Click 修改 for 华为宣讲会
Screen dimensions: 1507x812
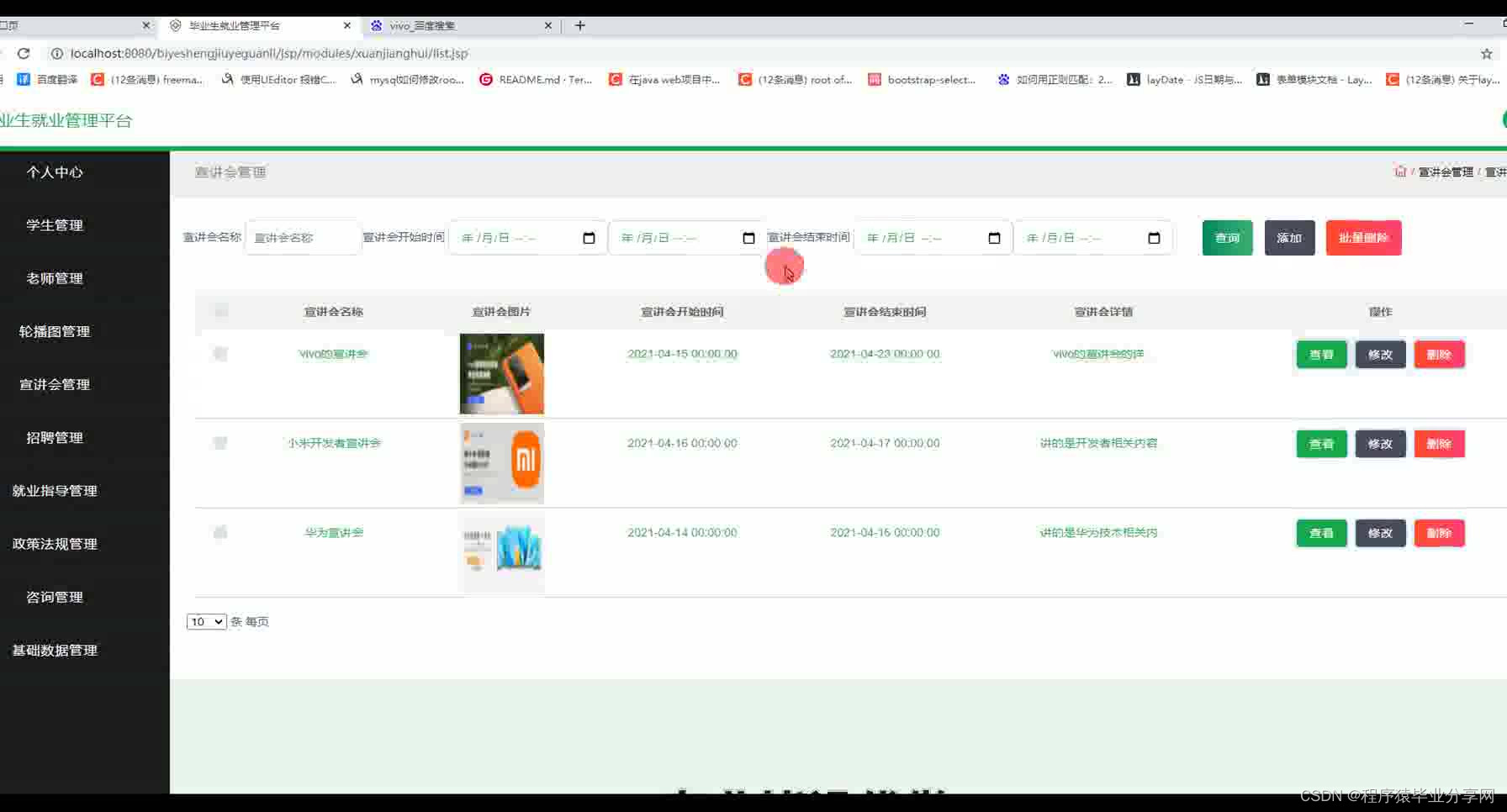click(1380, 533)
